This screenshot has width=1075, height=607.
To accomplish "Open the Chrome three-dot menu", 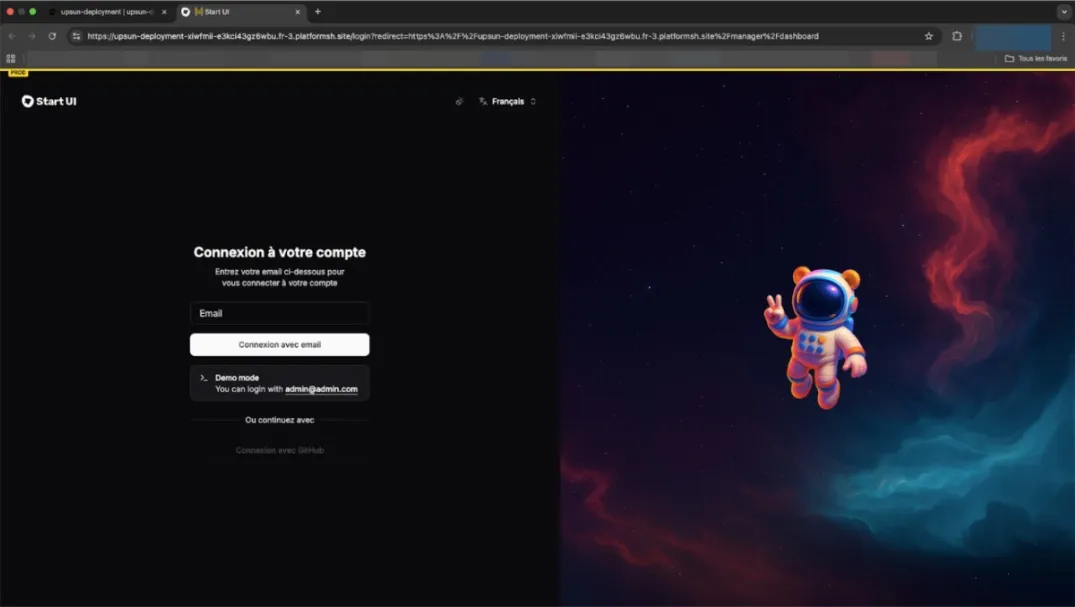I will point(1063,35).
